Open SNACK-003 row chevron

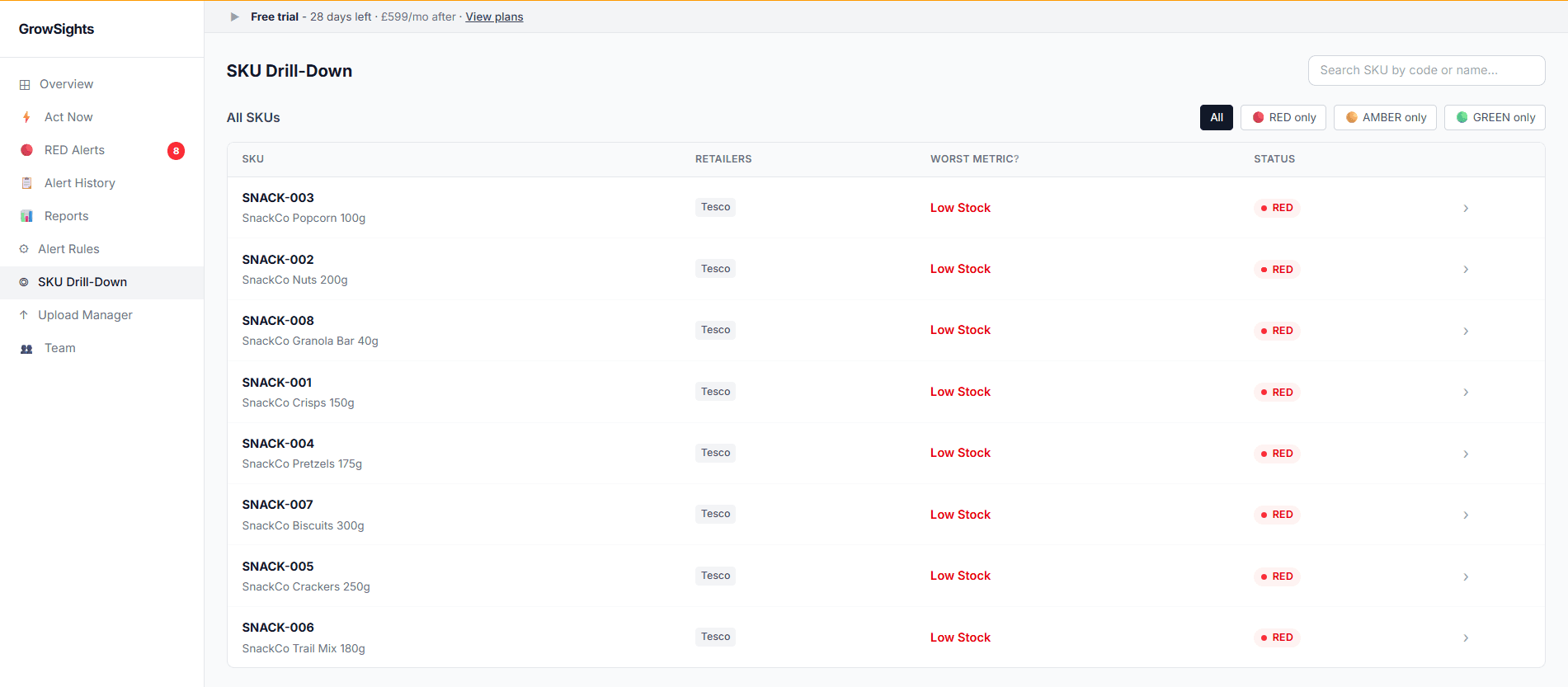[x=1466, y=208]
